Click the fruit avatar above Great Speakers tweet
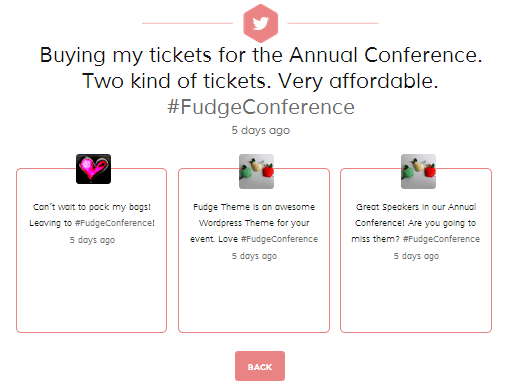 418,171
